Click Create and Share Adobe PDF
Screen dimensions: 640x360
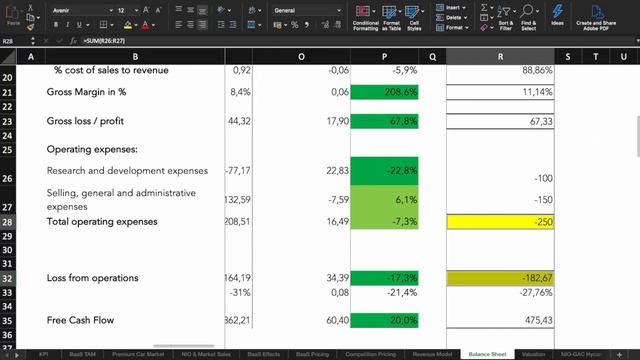click(x=596, y=18)
